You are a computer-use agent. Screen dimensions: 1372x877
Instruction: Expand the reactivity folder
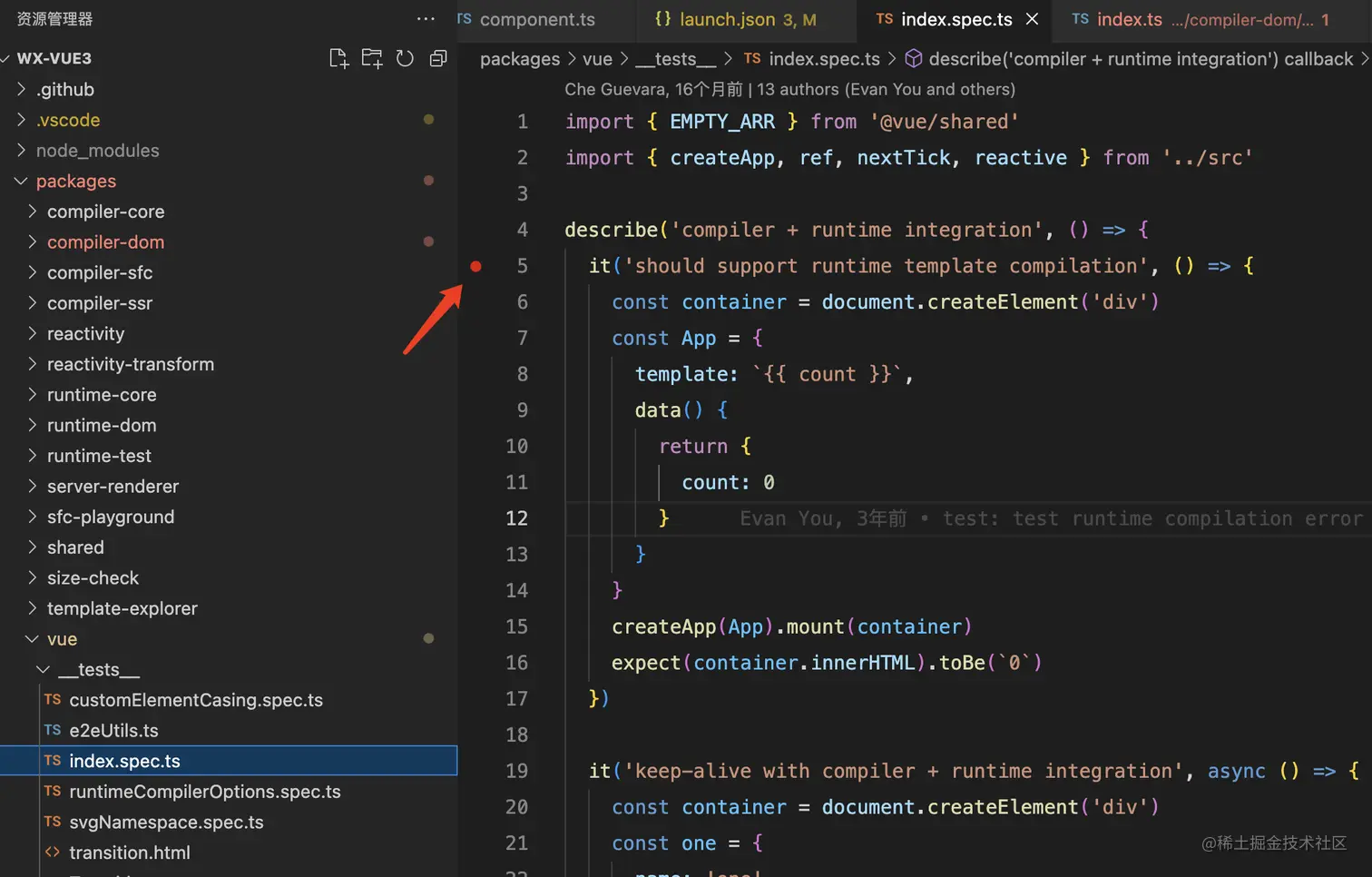pyautogui.click(x=229, y=334)
